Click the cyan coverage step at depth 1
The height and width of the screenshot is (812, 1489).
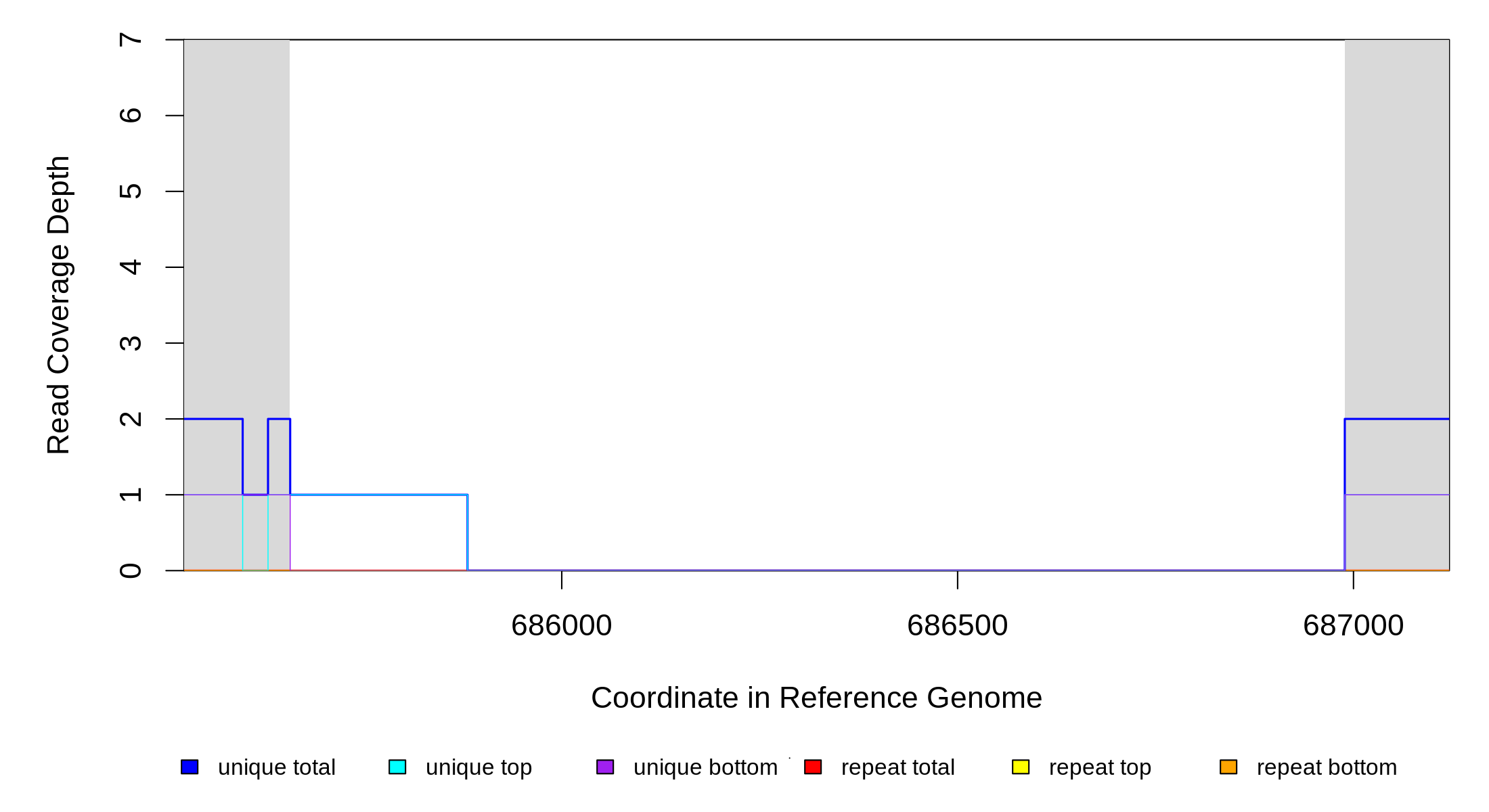pos(379,495)
